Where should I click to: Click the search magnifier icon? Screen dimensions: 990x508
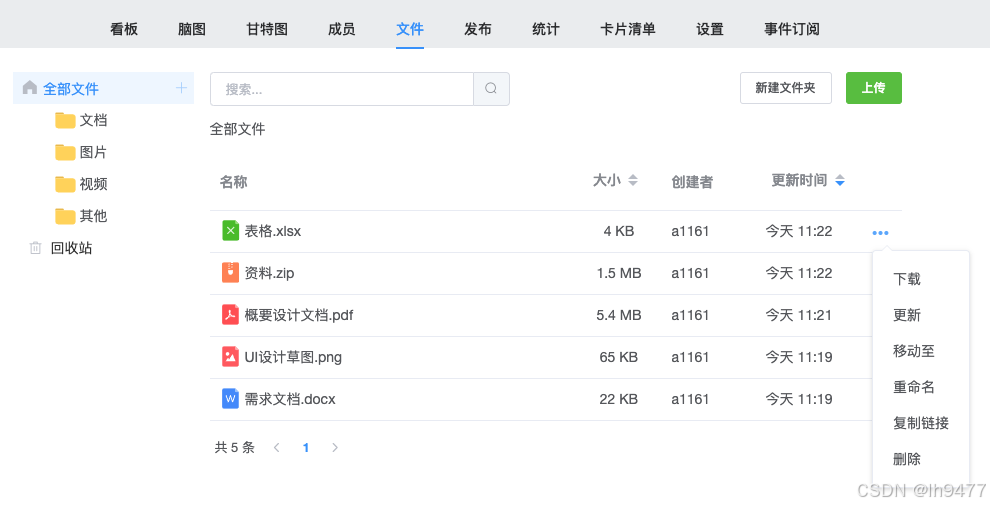[x=491, y=89]
